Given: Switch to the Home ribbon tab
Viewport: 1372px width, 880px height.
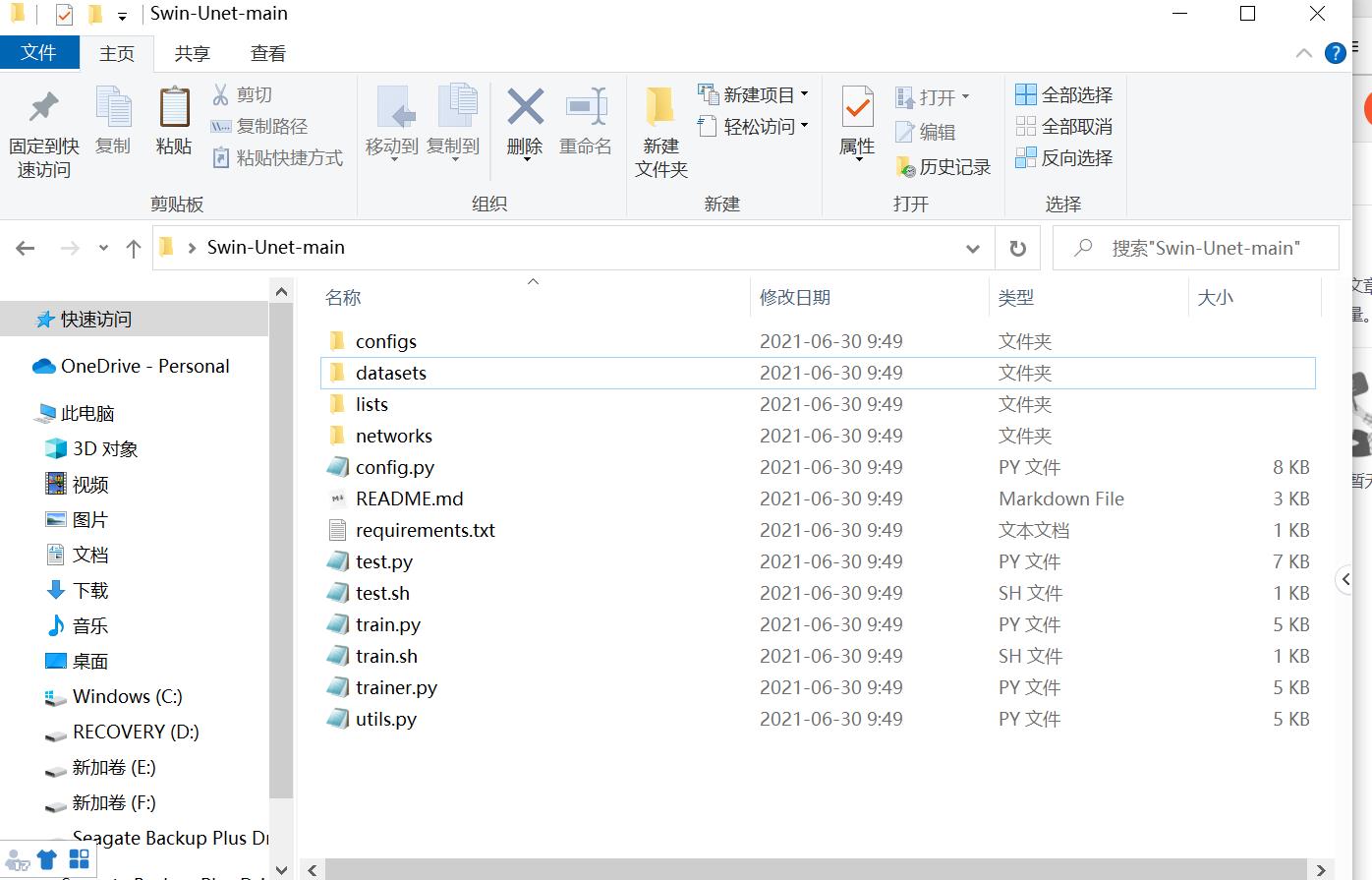Looking at the screenshot, I should point(117,53).
